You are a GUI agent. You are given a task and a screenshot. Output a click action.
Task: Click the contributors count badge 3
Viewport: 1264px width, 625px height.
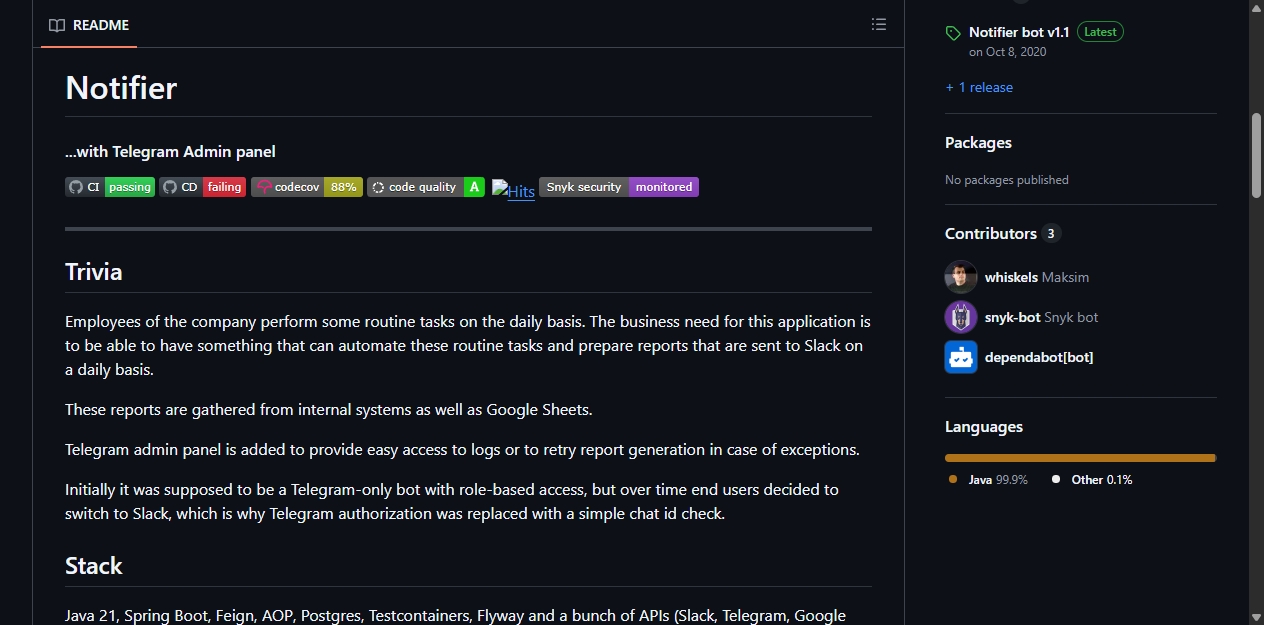tap(1050, 233)
